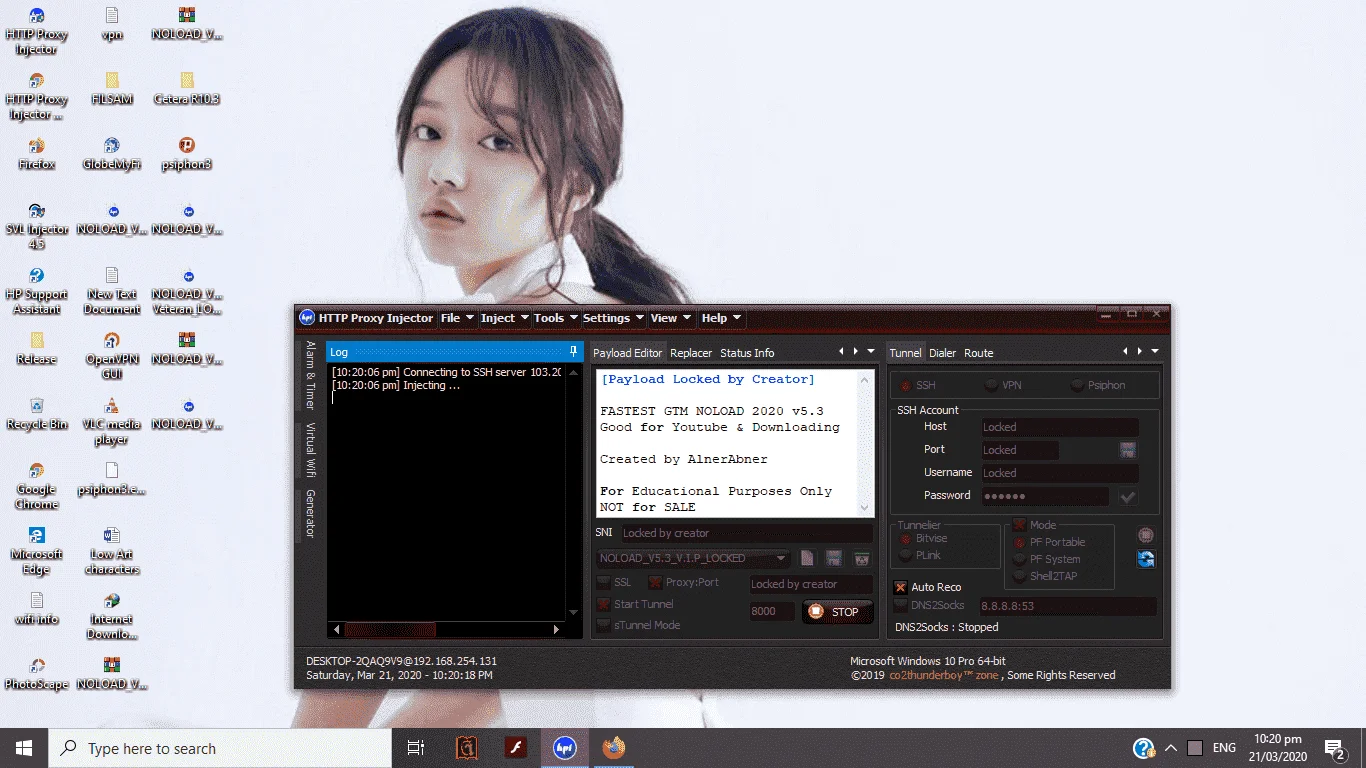Expand the NOLOAD_V5.3_V.I.P_LOCKED config dropdown
Viewport: 1366px width, 768px height.
[781, 558]
